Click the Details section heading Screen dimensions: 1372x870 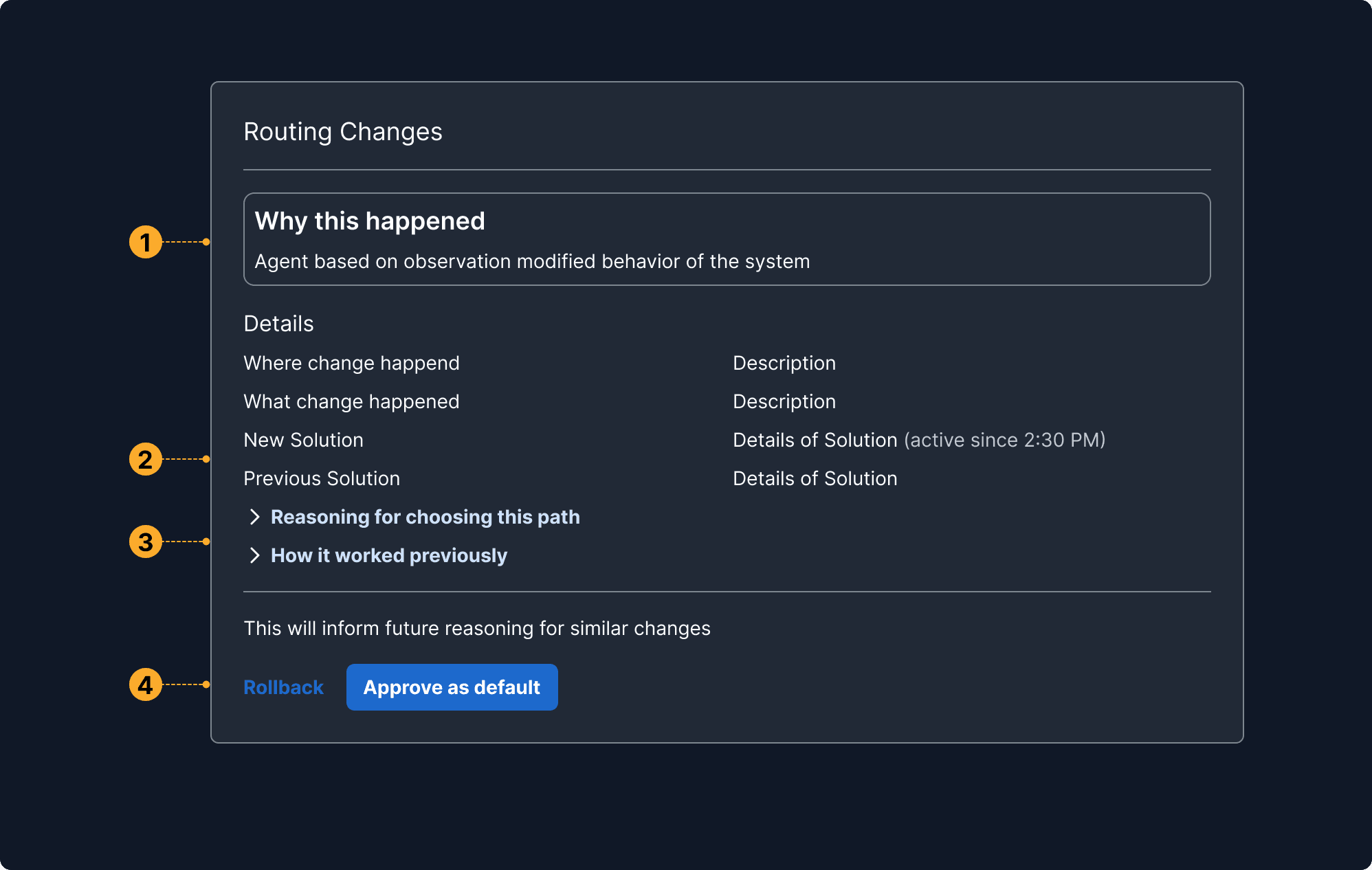coord(278,324)
